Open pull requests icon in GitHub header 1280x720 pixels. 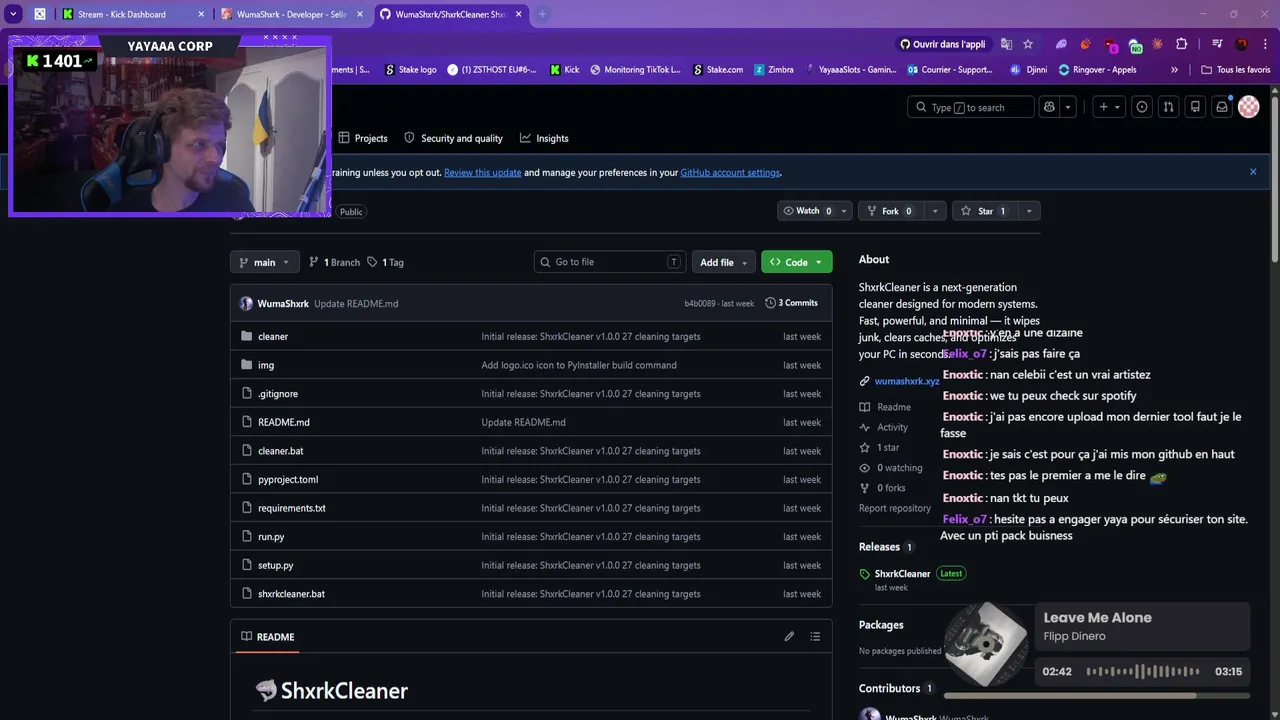(1168, 107)
